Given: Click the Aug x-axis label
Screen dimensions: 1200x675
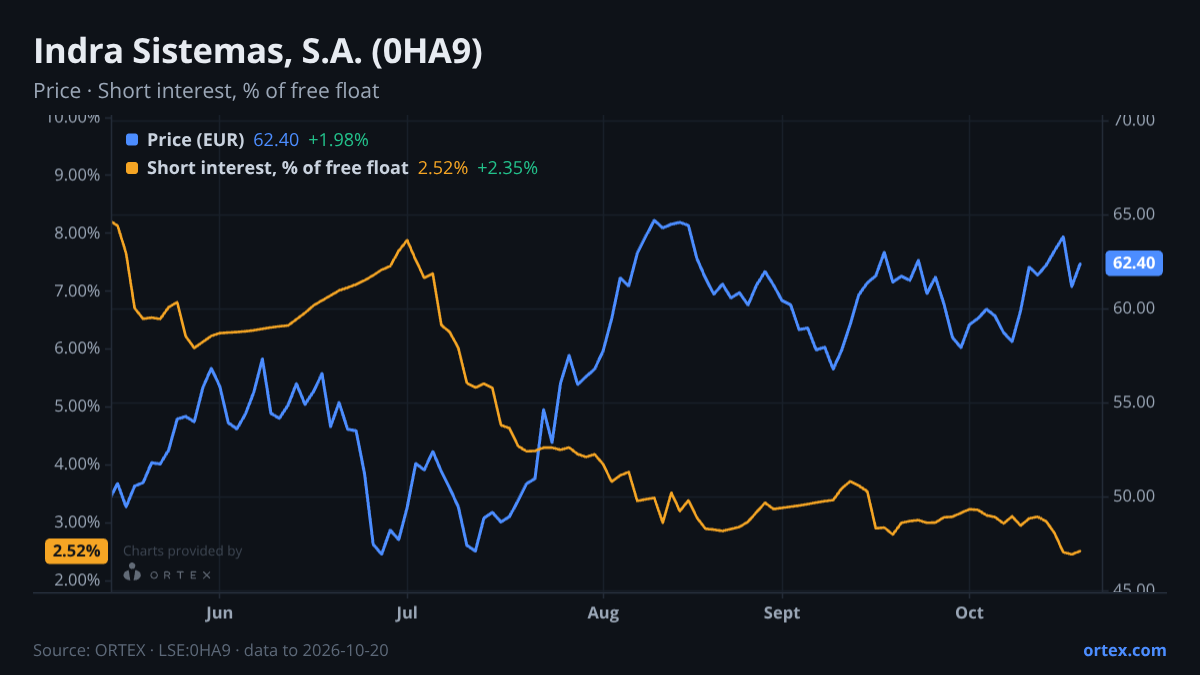Looking at the screenshot, I should [603, 612].
